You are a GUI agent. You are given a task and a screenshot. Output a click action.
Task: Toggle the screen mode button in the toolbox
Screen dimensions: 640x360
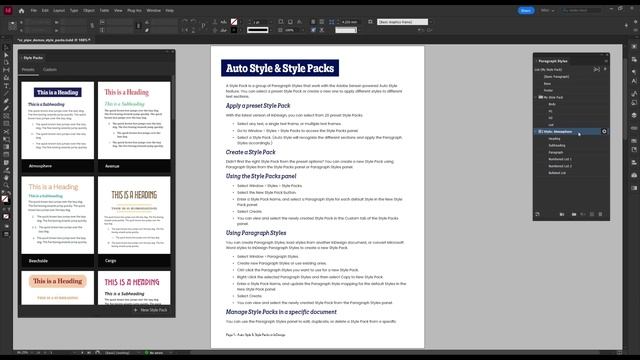[x=6, y=234]
